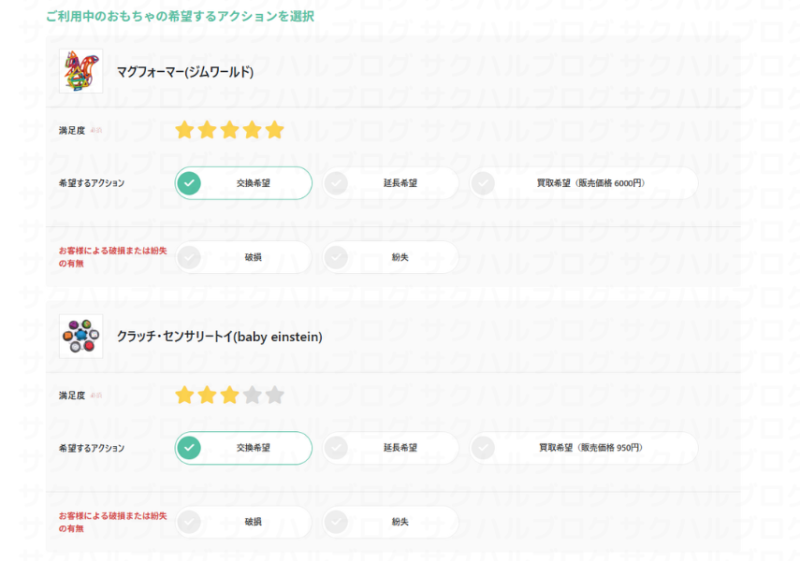Set クラッチ・センサリートイ rating to two stars
Screen dimensions: 800x561
tap(207, 395)
